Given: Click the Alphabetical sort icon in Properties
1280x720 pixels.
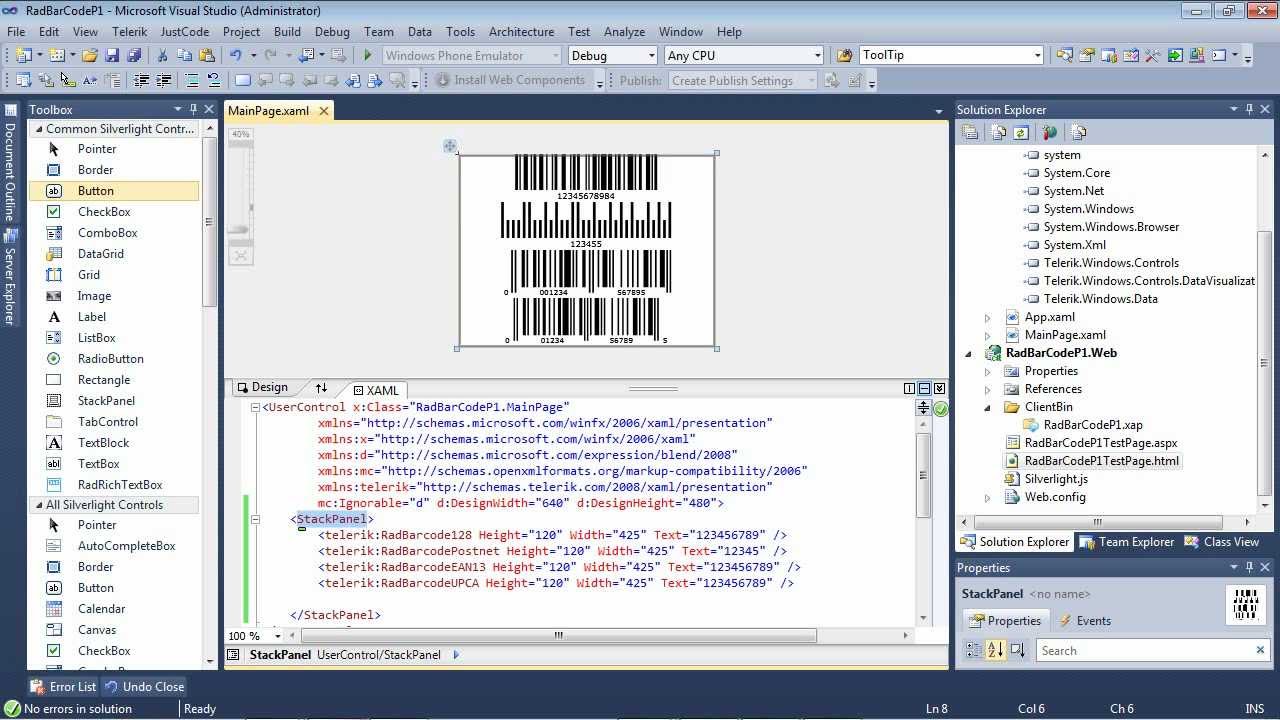Looking at the screenshot, I should point(995,650).
